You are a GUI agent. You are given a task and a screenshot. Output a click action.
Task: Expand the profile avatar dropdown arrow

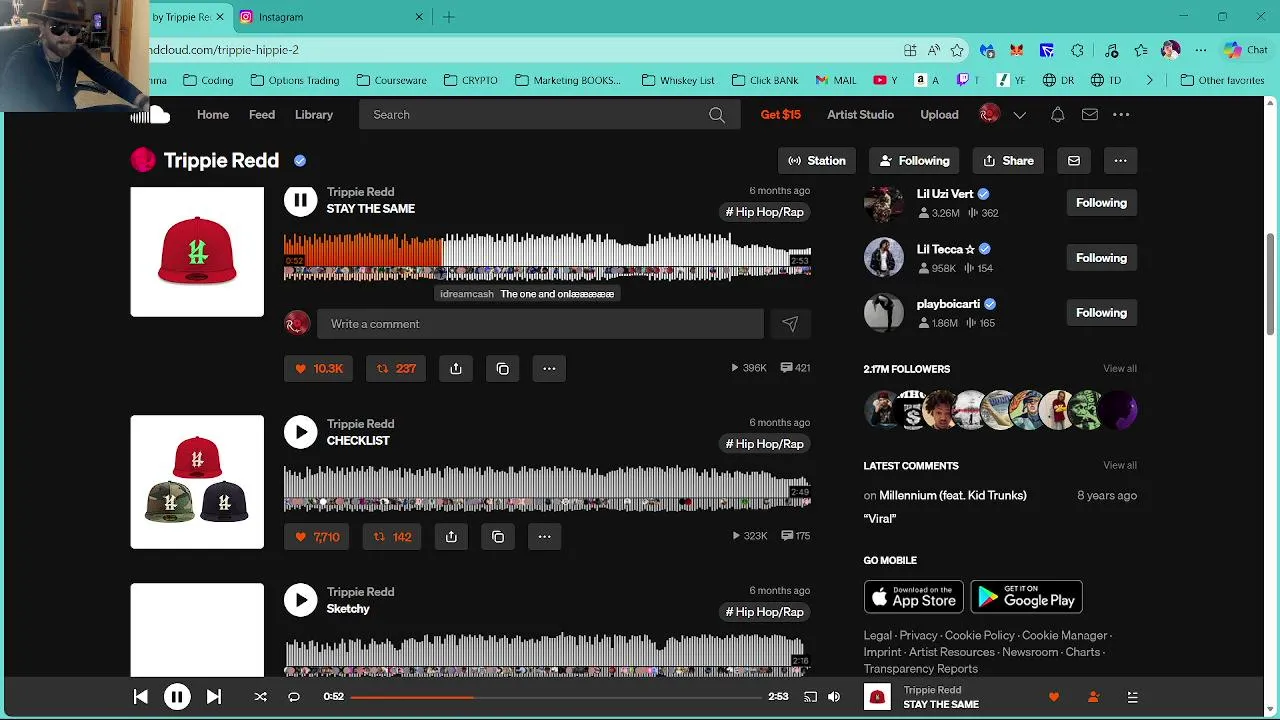[1020, 115]
